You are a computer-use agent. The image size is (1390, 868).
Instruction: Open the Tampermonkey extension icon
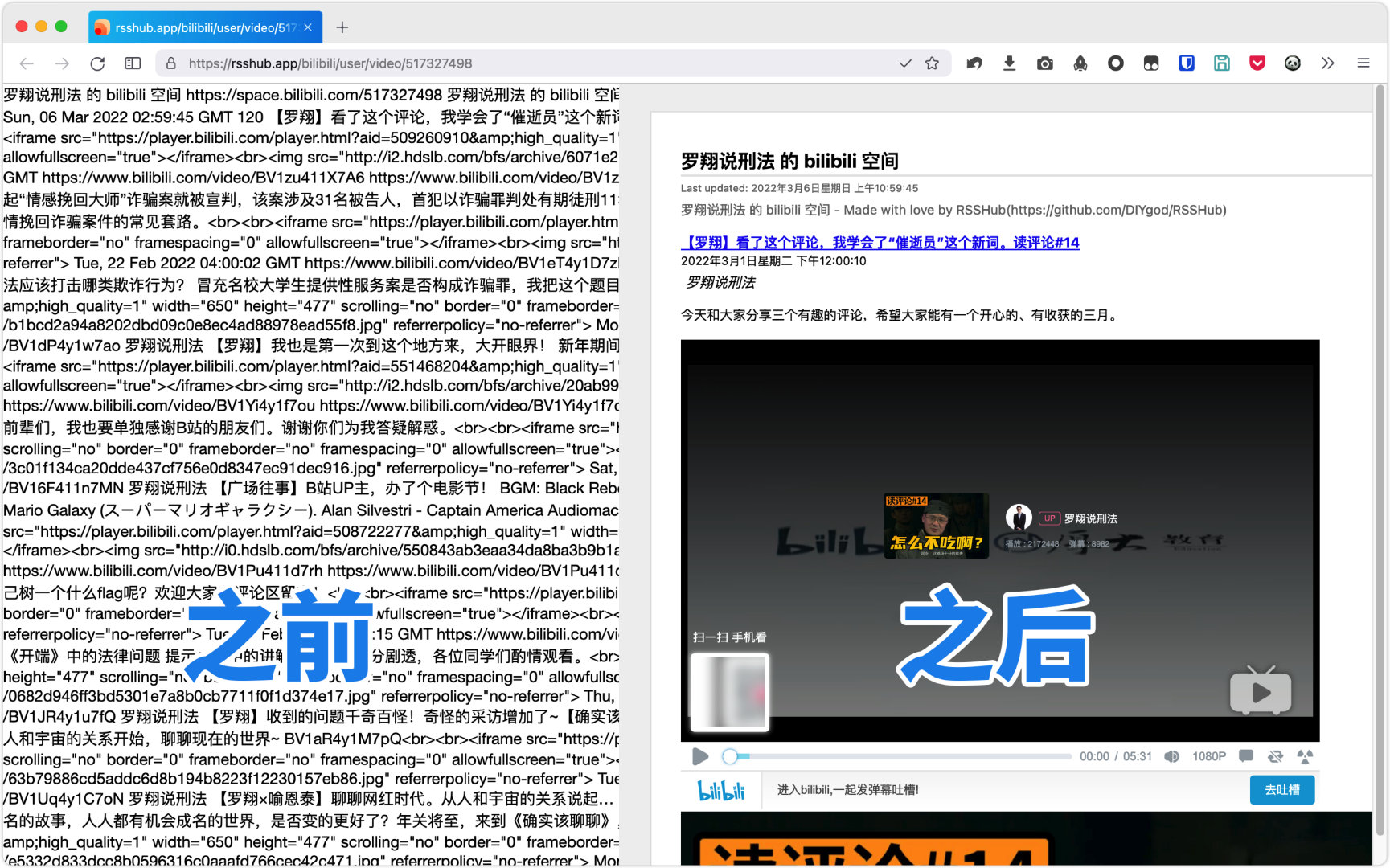(1151, 63)
